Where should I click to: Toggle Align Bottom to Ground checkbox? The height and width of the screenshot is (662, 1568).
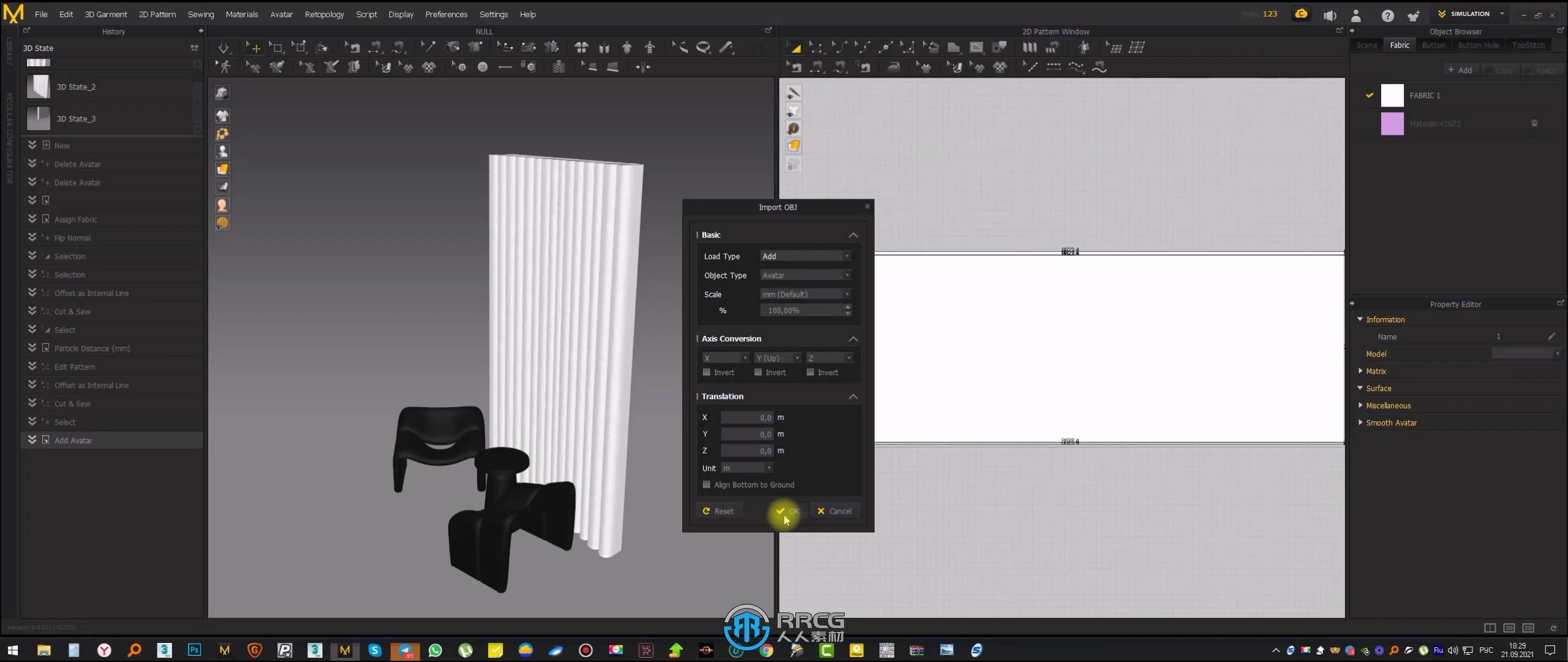coord(706,485)
